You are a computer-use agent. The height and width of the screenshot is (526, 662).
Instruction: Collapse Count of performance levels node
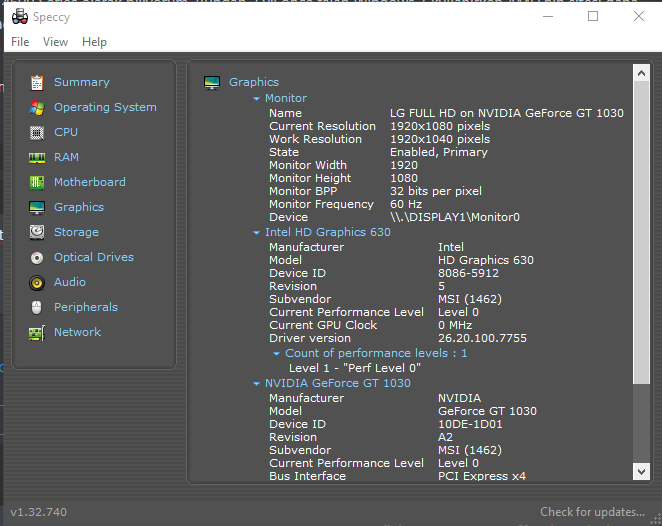[x=277, y=354]
